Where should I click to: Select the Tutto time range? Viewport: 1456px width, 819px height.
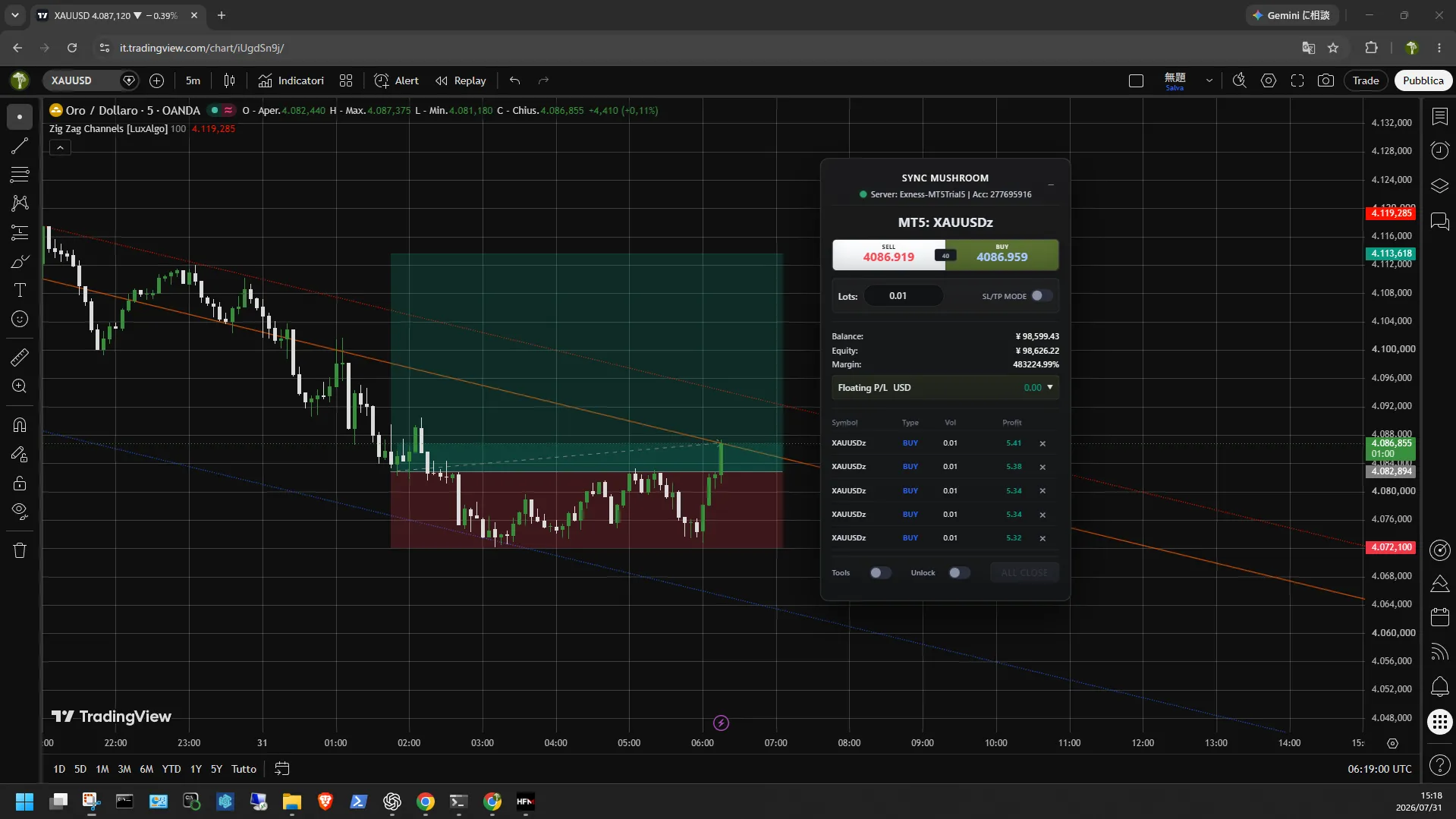pyautogui.click(x=244, y=769)
